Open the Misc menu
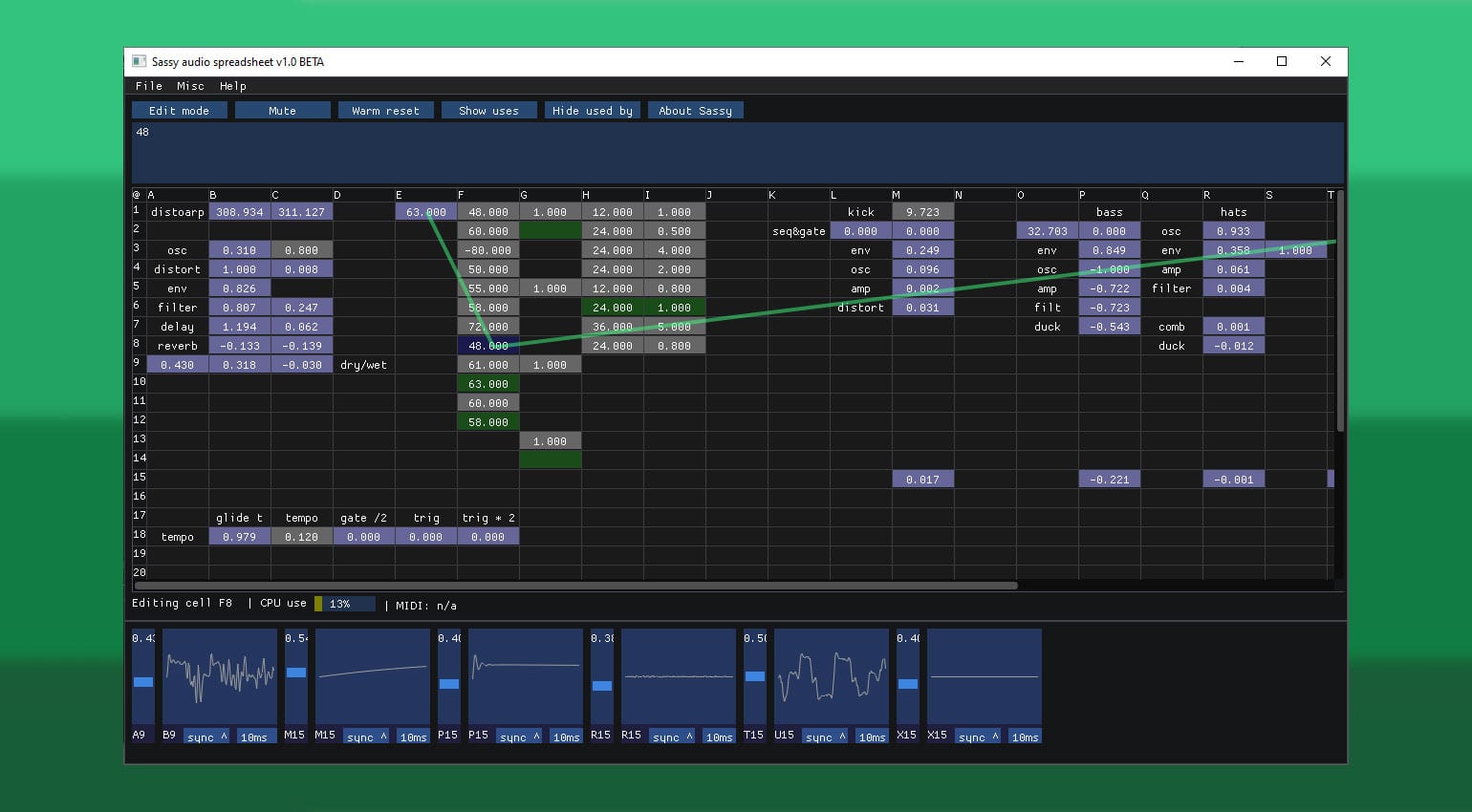This screenshot has width=1472, height=812. [190, 86]
